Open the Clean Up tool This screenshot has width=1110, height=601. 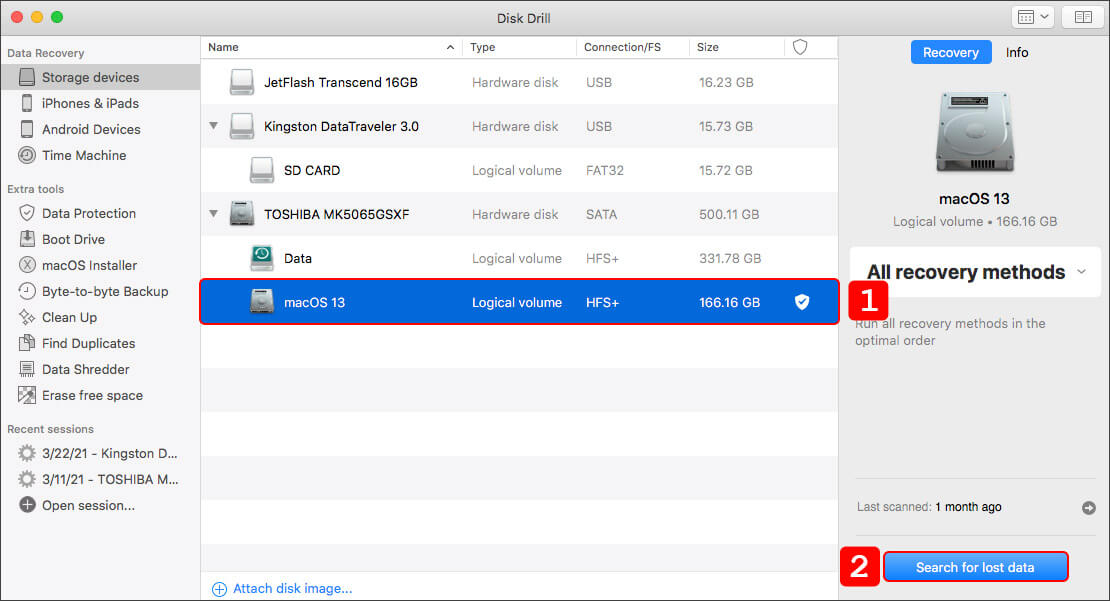point(69,317)
